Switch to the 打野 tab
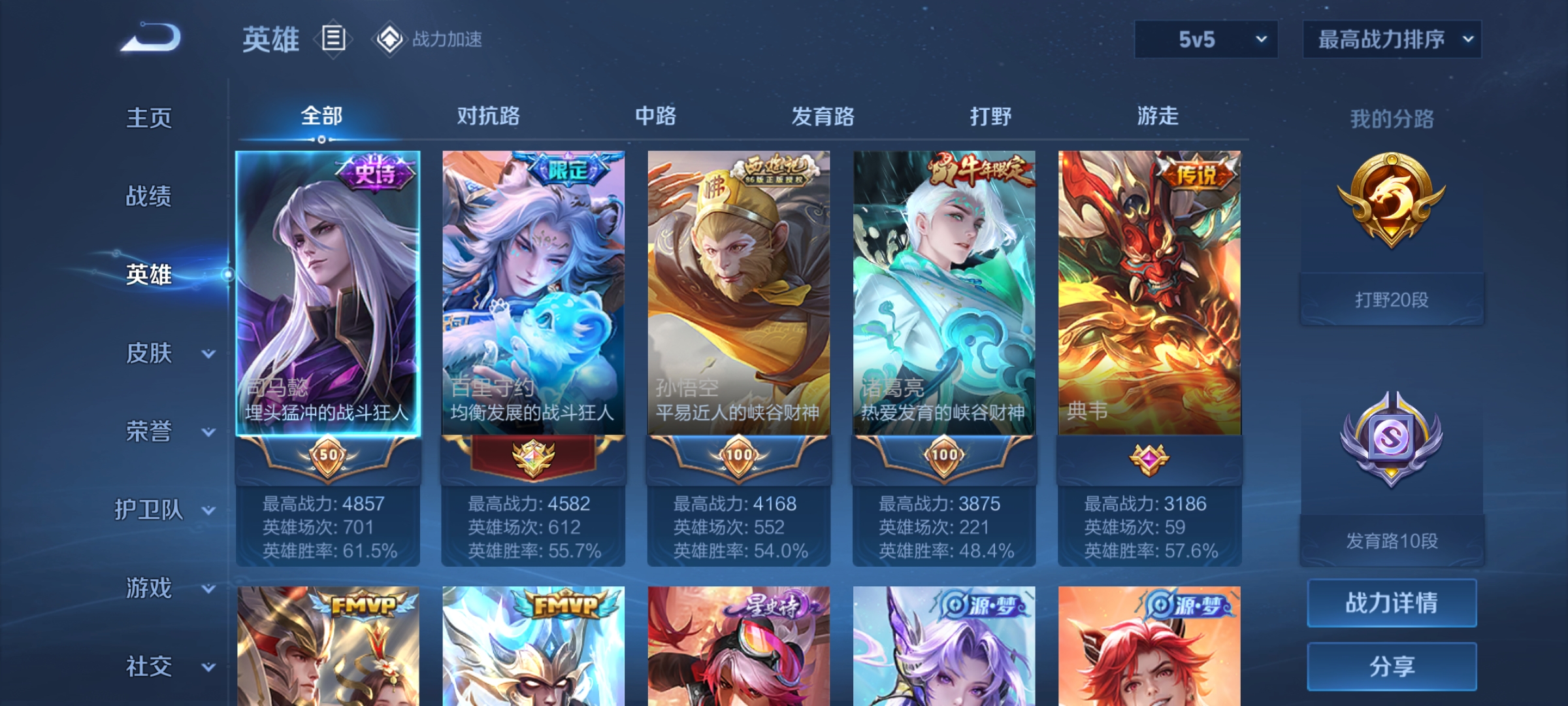The width and height of the screenshot is (1568, 706). pos(990,116)
